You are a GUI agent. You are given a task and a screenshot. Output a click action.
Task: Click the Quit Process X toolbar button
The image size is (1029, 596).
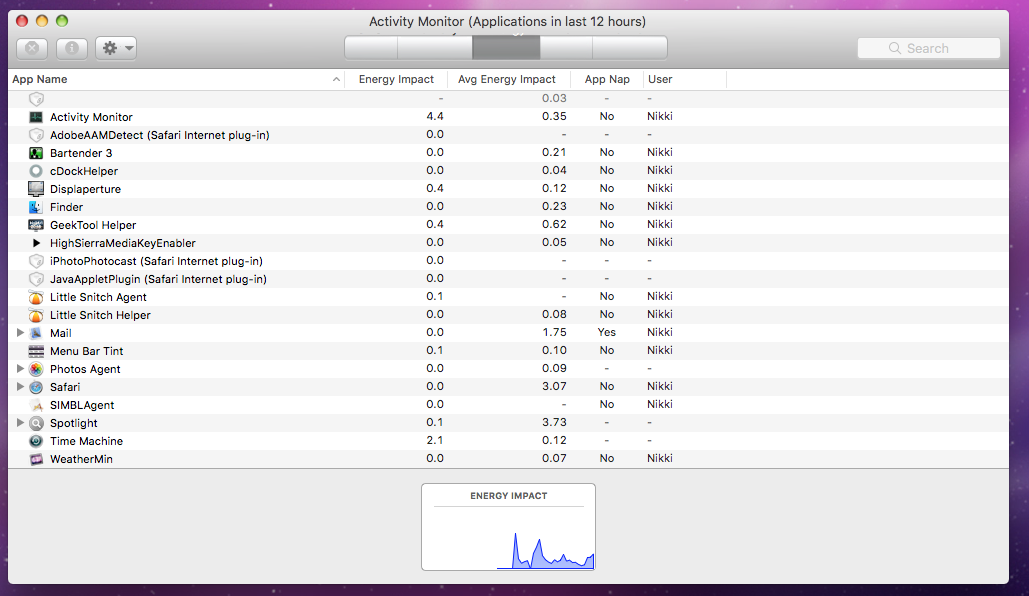pos(32,48)
